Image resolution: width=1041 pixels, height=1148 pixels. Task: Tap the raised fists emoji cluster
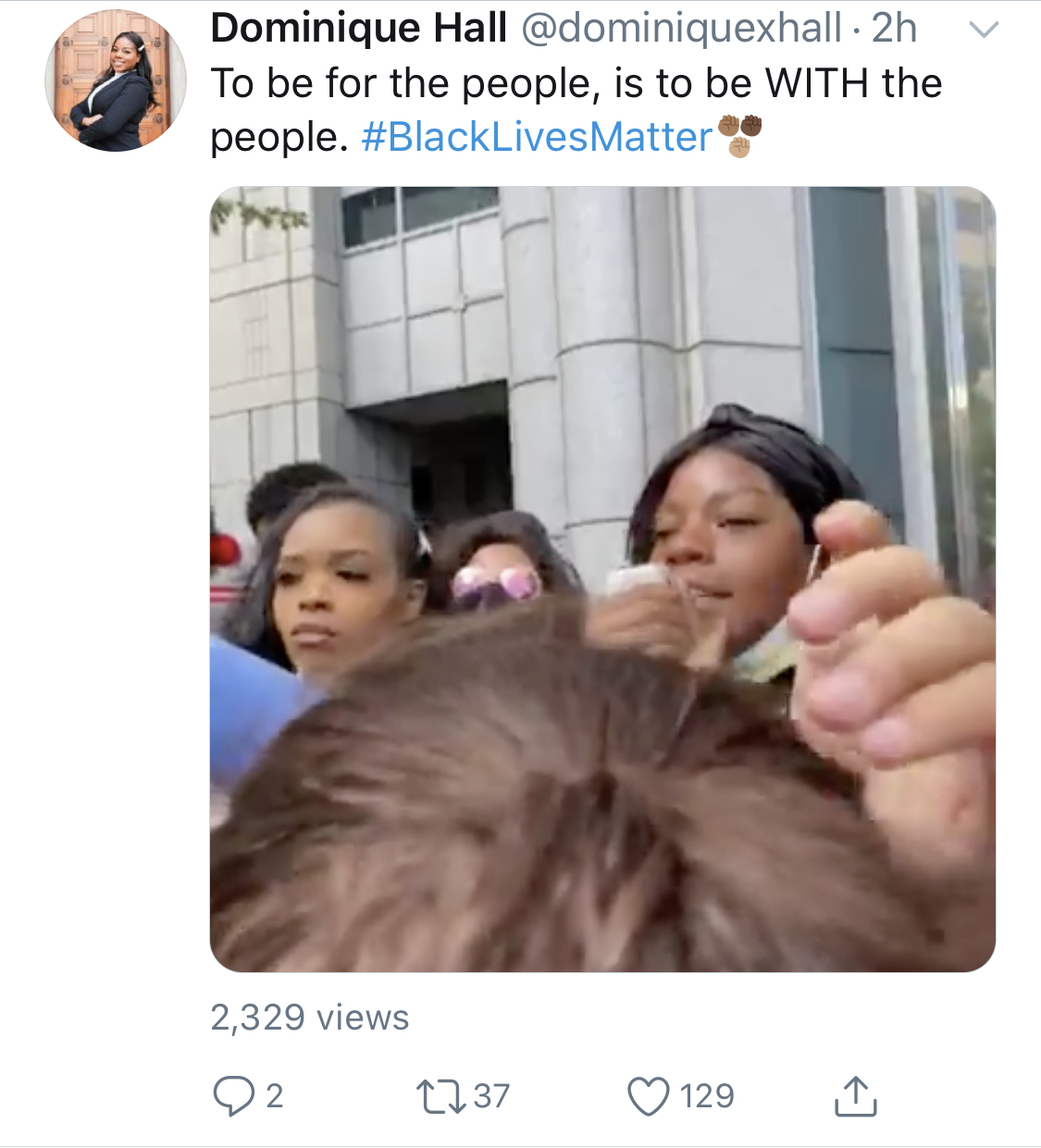pos(739,135)
